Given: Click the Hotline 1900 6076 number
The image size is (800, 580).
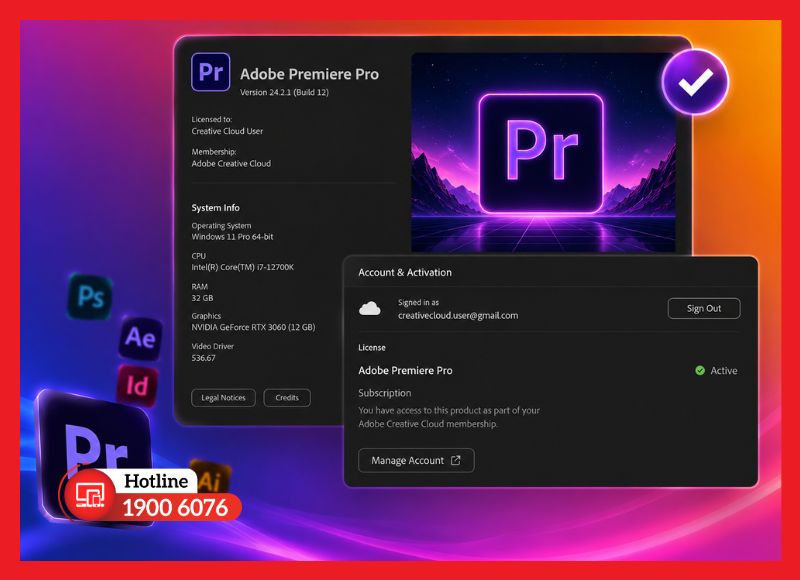Looking at the screenshot, I should point(175,508).
